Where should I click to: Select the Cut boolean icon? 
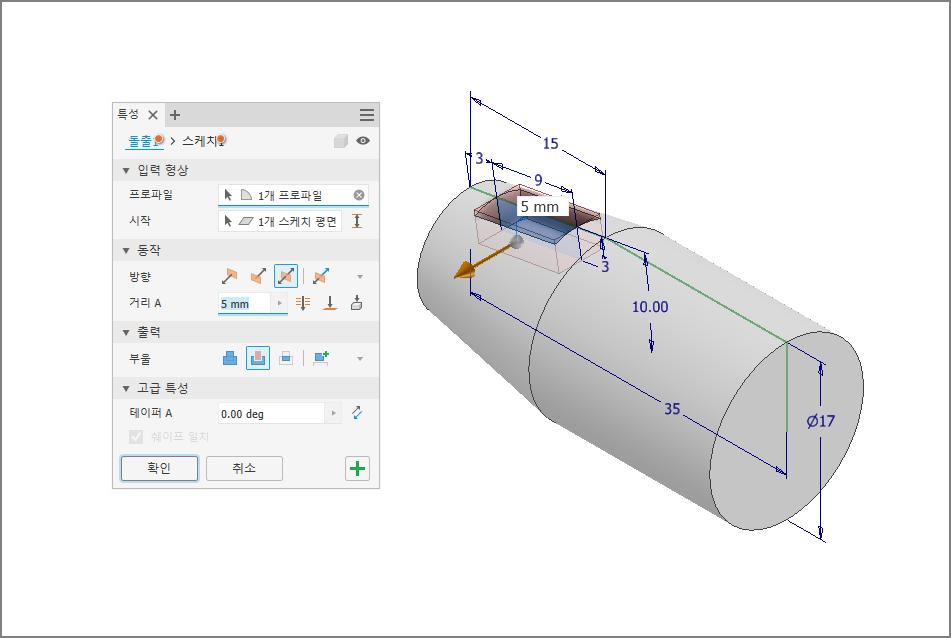(258, 358)
